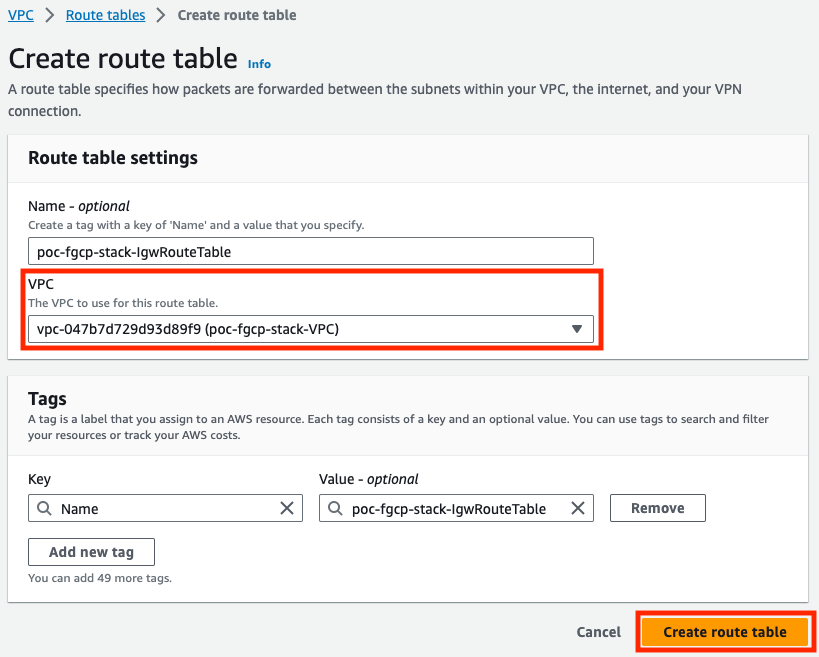Click the search icon in Value field

pos(335,508)
